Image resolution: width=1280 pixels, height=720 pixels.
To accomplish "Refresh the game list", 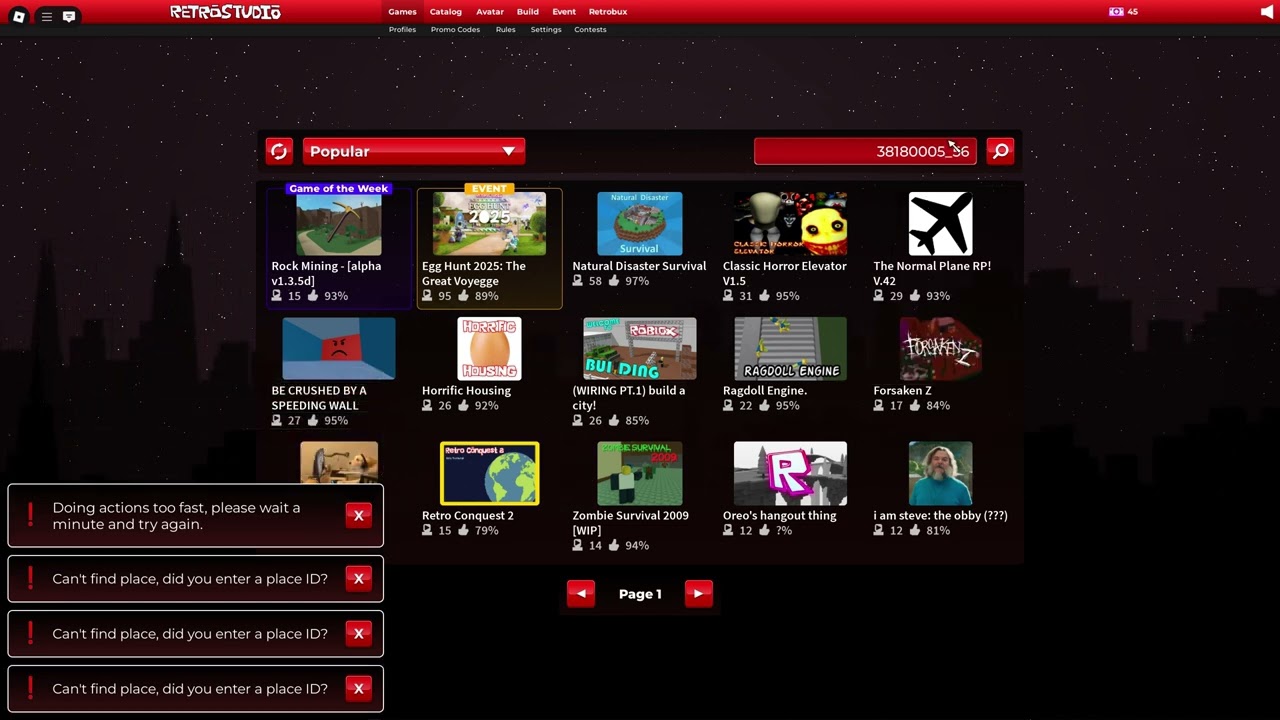I will pos(279,151).
